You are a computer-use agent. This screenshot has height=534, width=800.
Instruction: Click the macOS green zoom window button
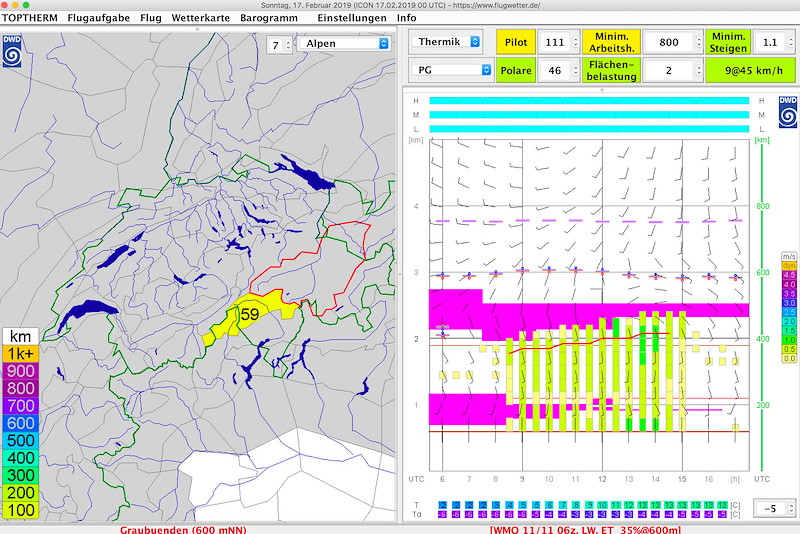click(26, 5)
